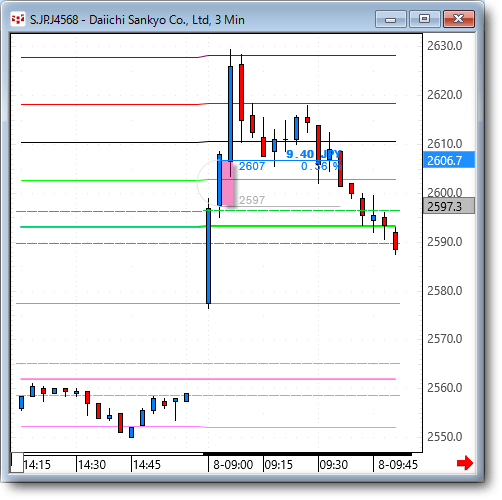Click the 2620.0 price axis label

[x=445, y=95]
